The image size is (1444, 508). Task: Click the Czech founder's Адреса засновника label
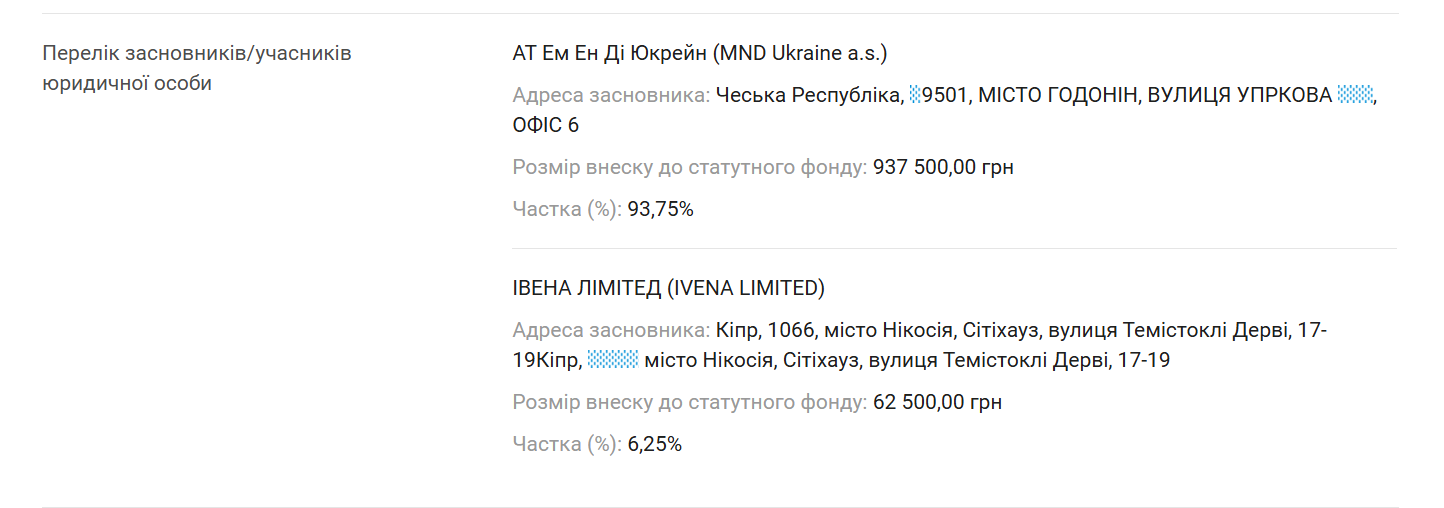click(611, 95)
